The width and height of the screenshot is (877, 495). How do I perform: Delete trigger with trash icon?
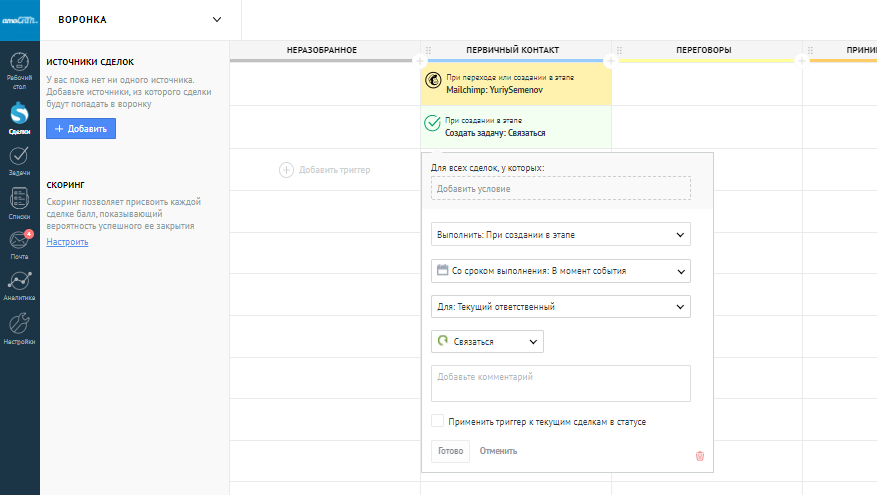699,456
